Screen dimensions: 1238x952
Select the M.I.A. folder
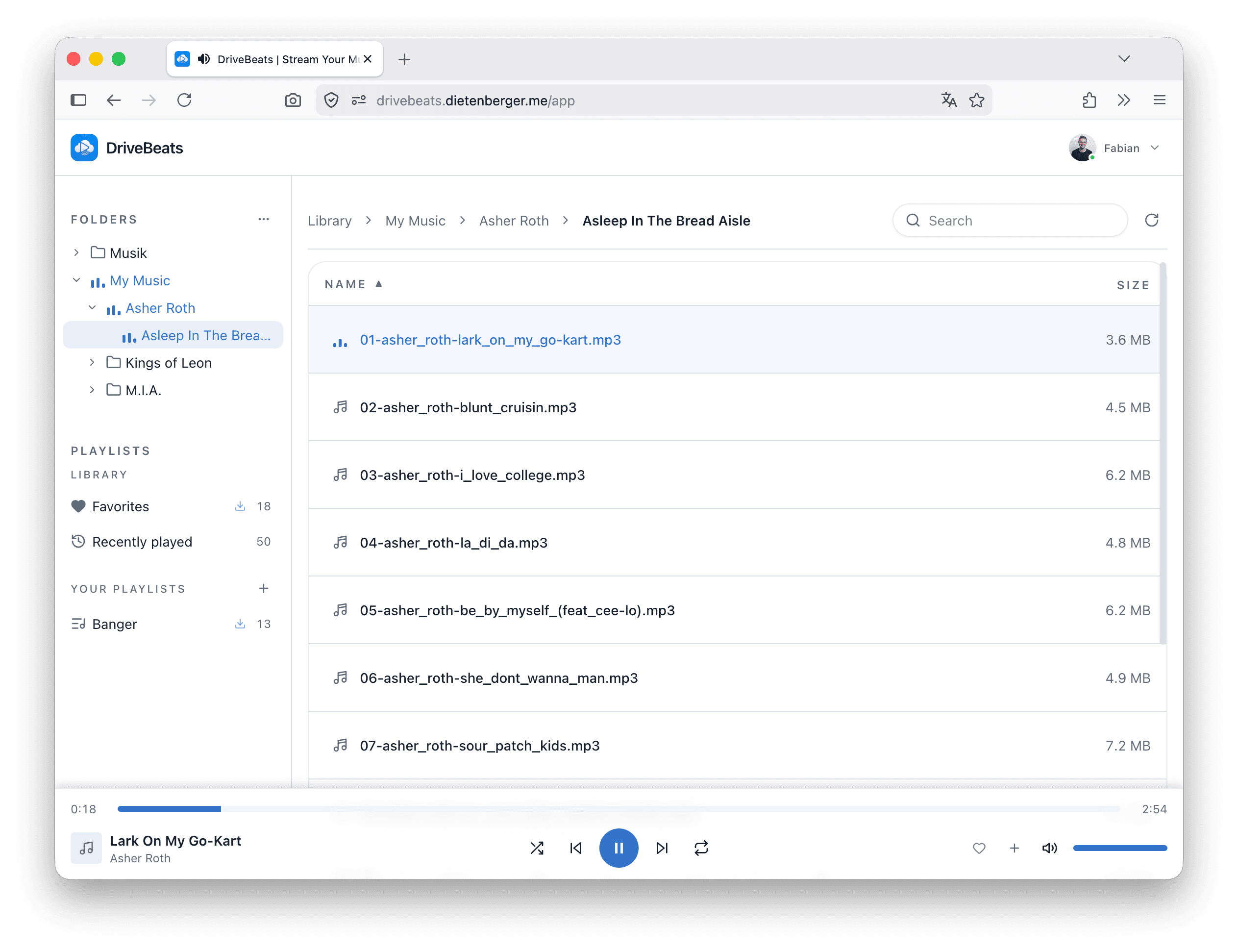(x=143, y=390)
